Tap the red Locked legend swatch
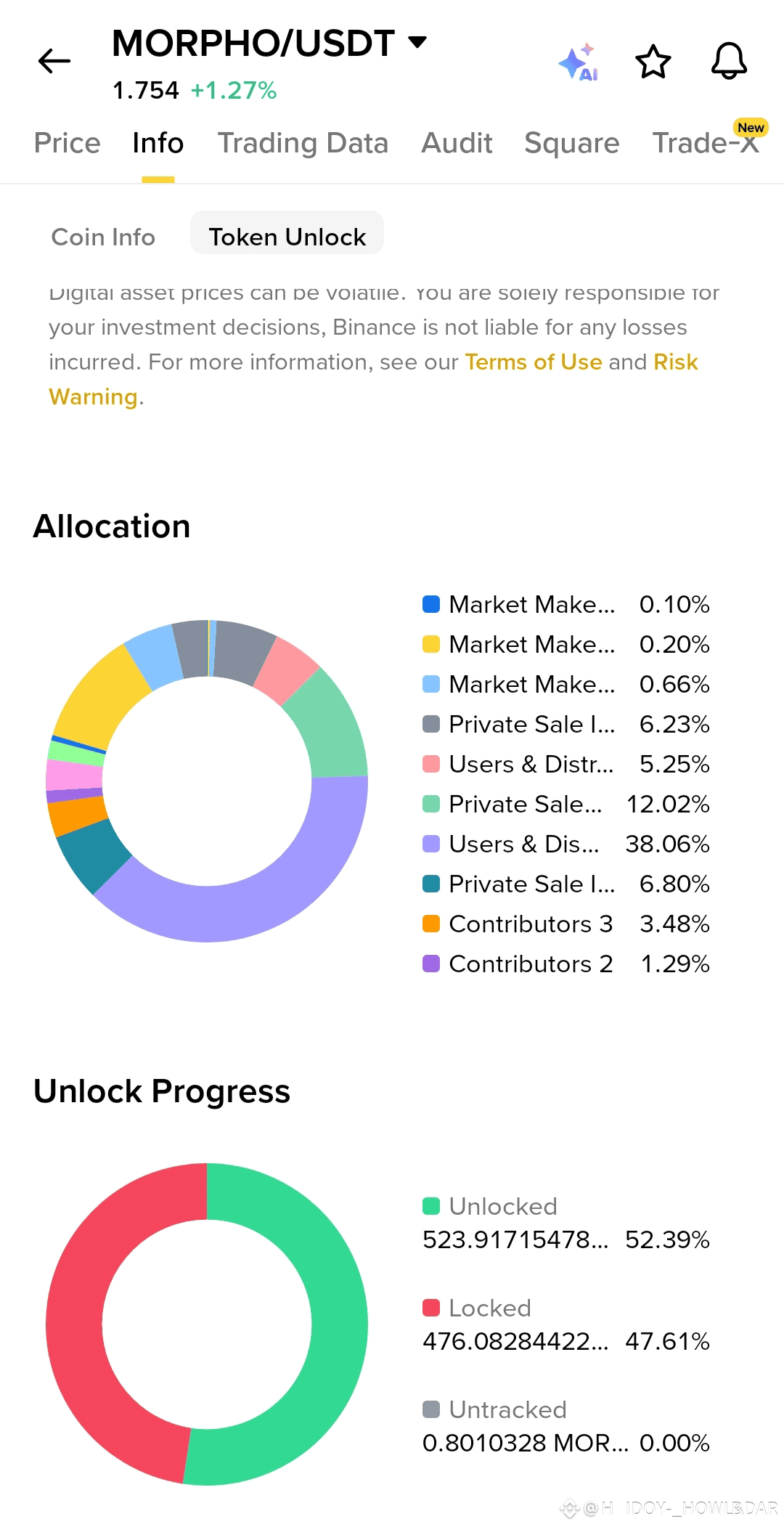This screenshot has height=1527, width=784. point(431,1308)
